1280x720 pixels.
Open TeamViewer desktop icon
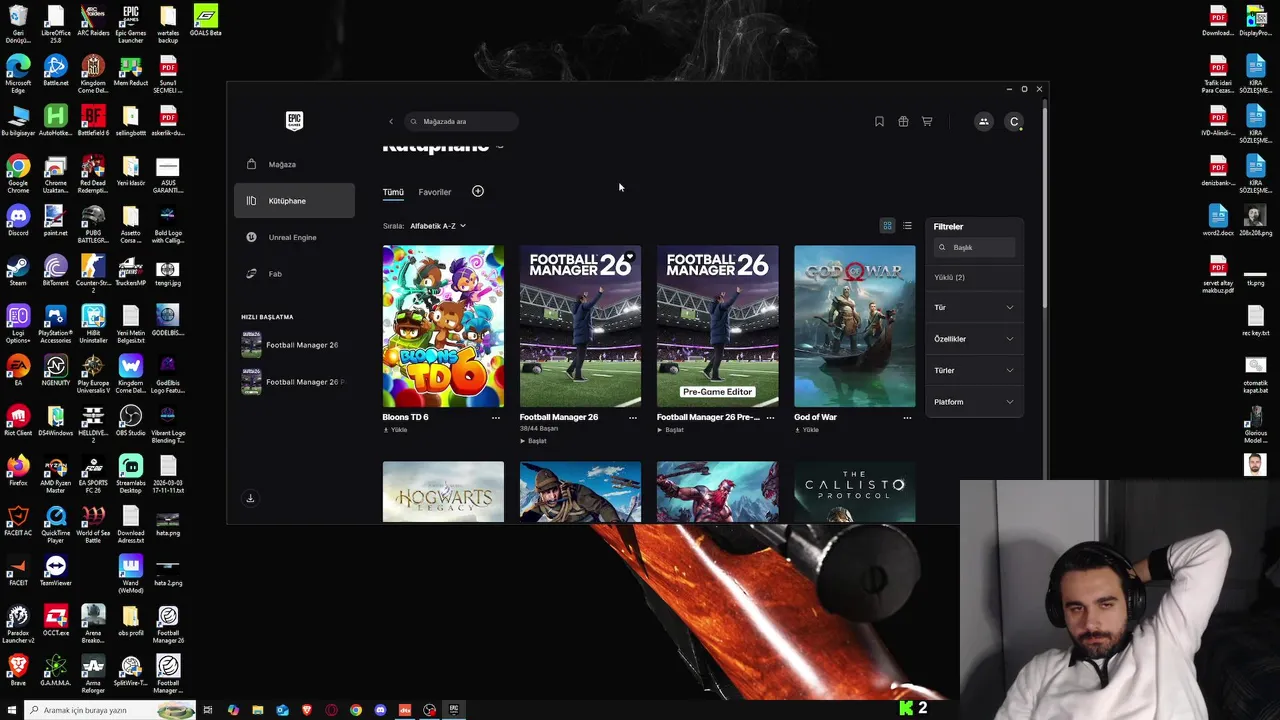pos(56,572)
